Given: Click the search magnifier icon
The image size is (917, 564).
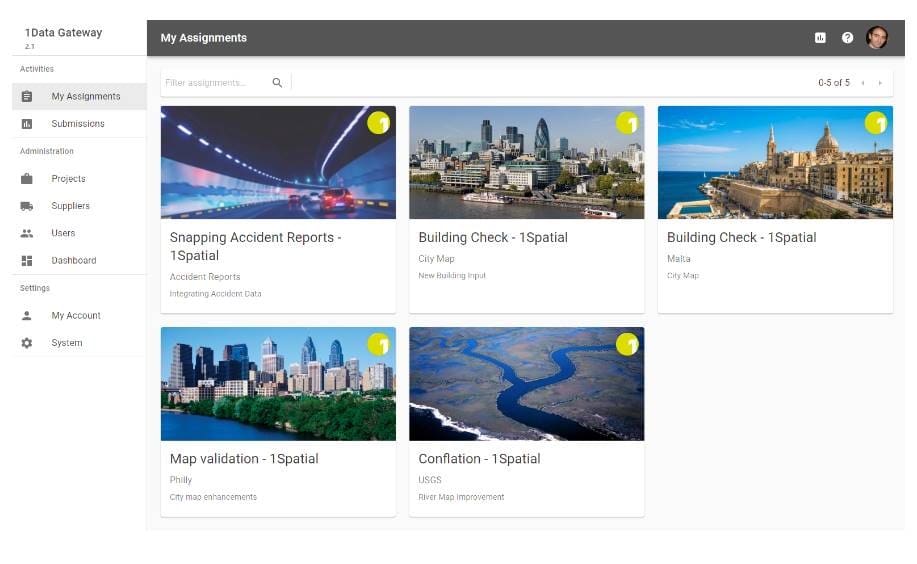Looking at the screenshot, I should [277, 83].
